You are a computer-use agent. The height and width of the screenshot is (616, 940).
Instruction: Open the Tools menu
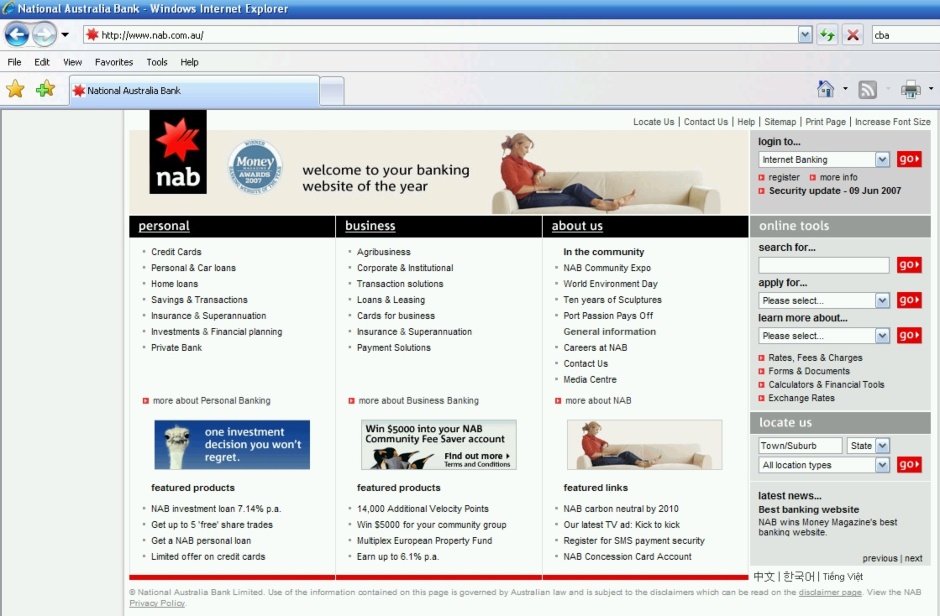pos(156,62)
